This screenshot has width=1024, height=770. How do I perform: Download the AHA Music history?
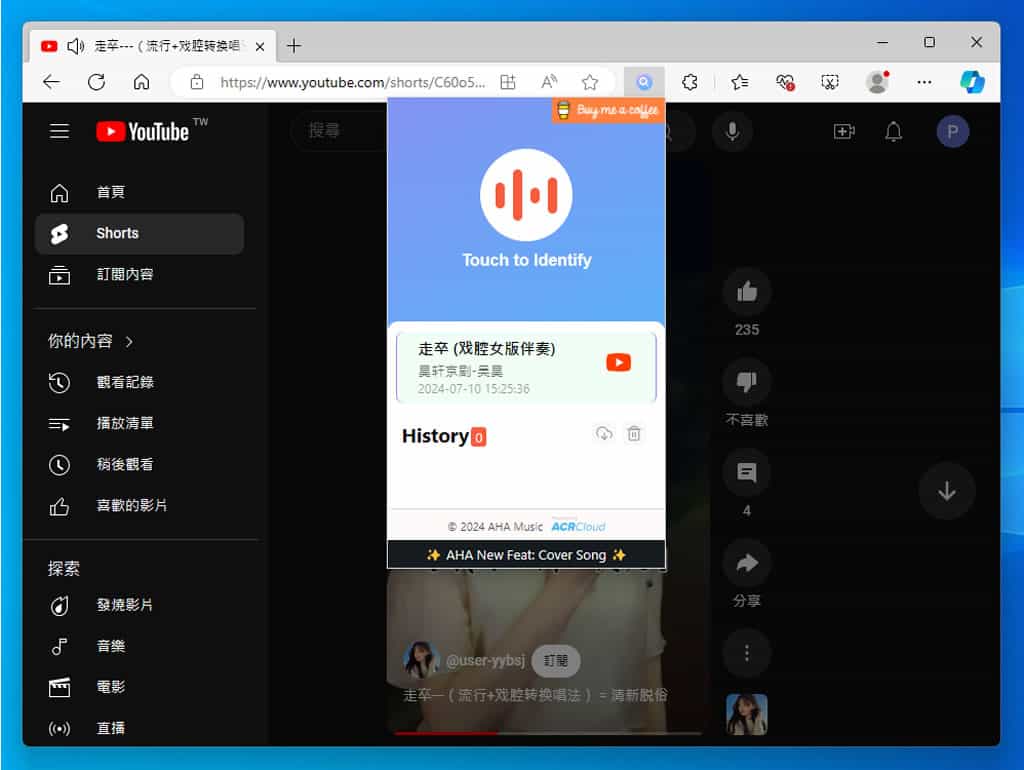coord(603,434)
